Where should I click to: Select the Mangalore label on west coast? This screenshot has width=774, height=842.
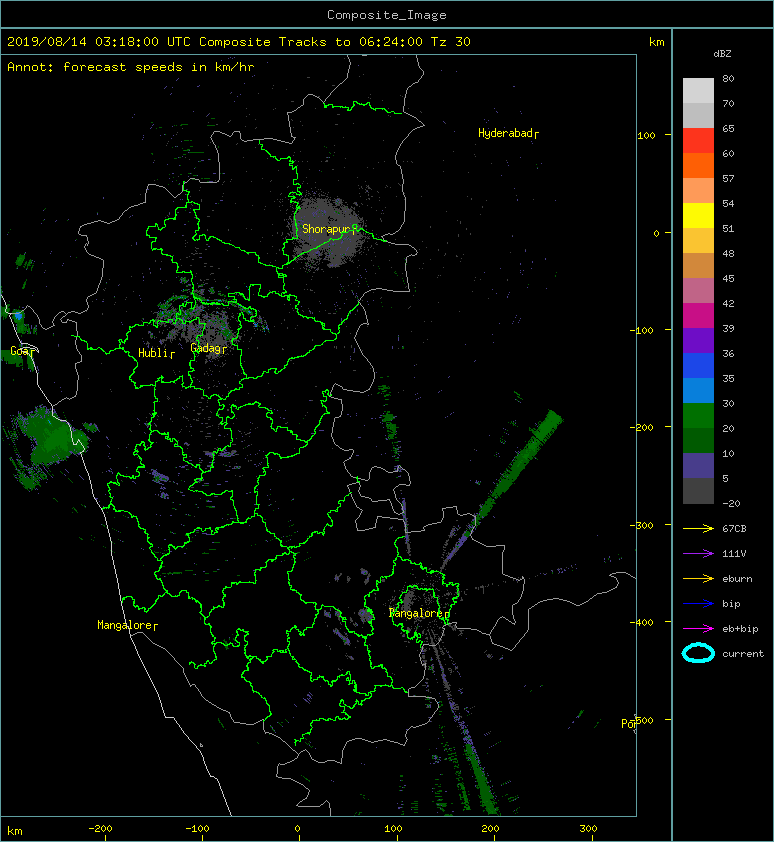pos(124,625)
